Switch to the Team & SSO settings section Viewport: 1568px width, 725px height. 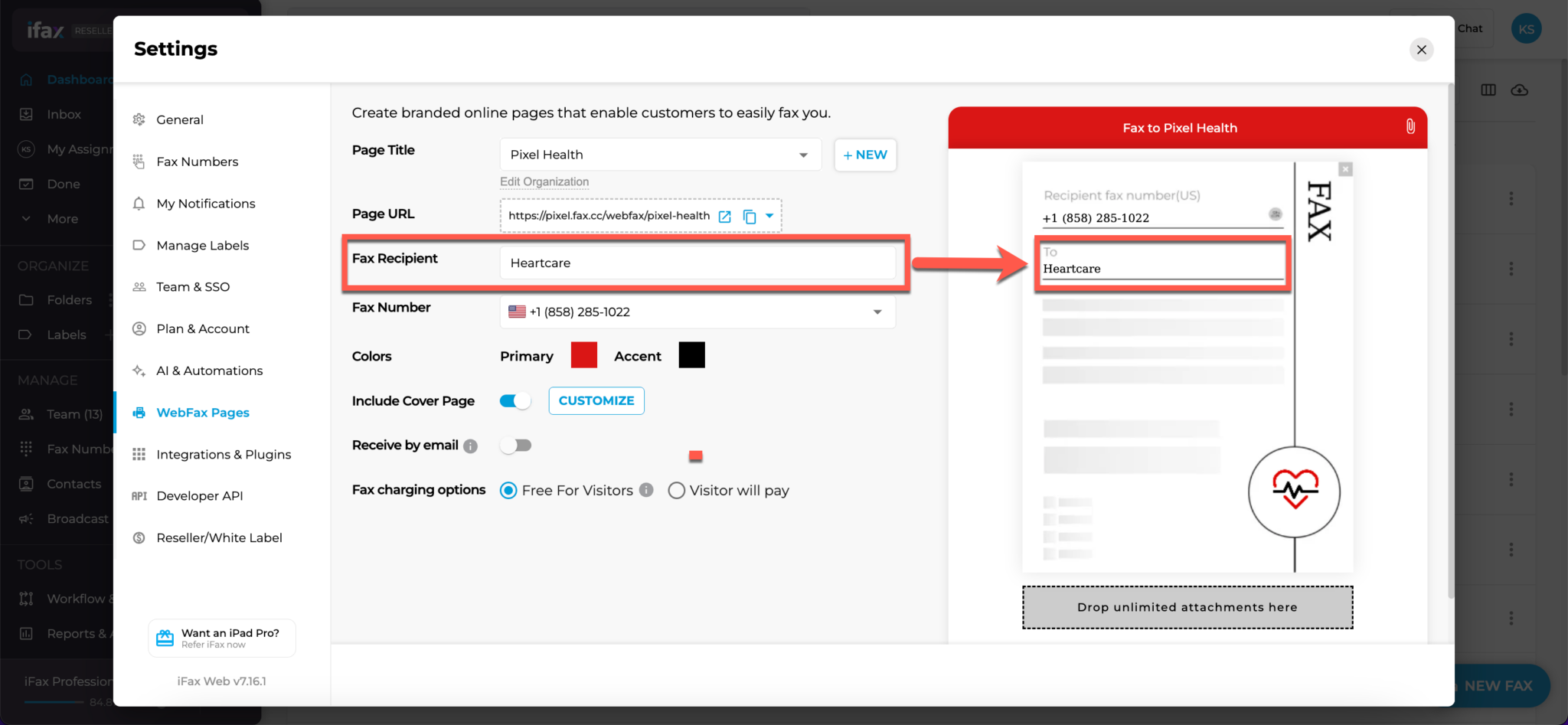click(192, 286)
